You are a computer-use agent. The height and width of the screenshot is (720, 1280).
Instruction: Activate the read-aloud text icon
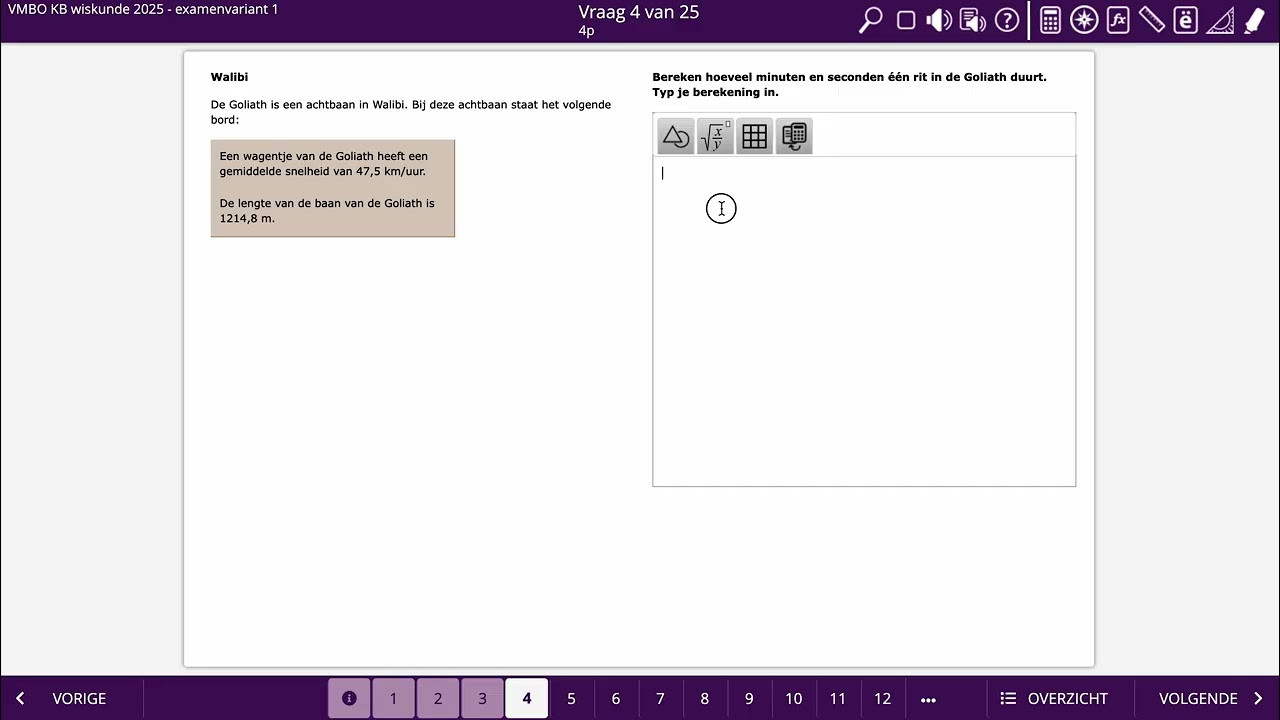click(973, 21)
